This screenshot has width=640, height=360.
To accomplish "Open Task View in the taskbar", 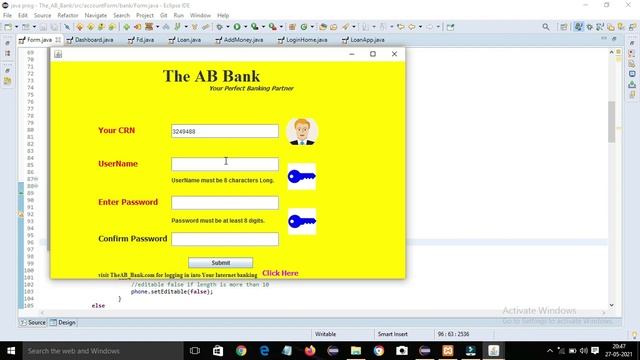I will [x=195, y=351].
